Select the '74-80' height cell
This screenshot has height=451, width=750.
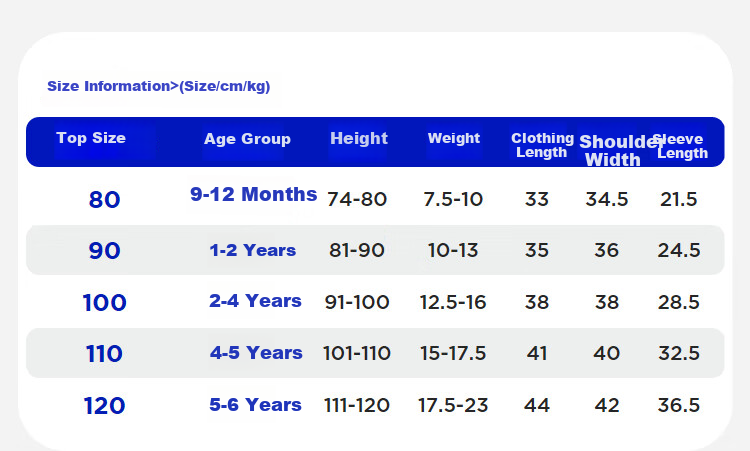pos(357,199)
